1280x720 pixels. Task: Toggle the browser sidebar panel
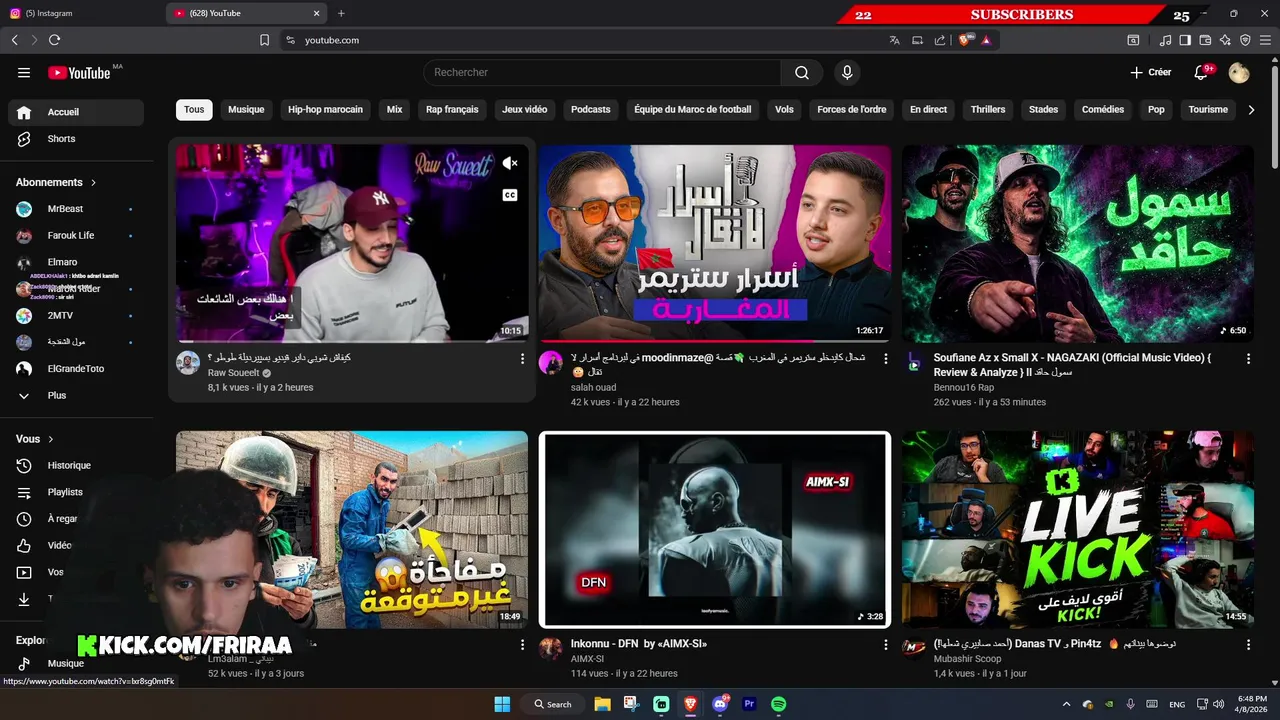(x=1185, y=40)
